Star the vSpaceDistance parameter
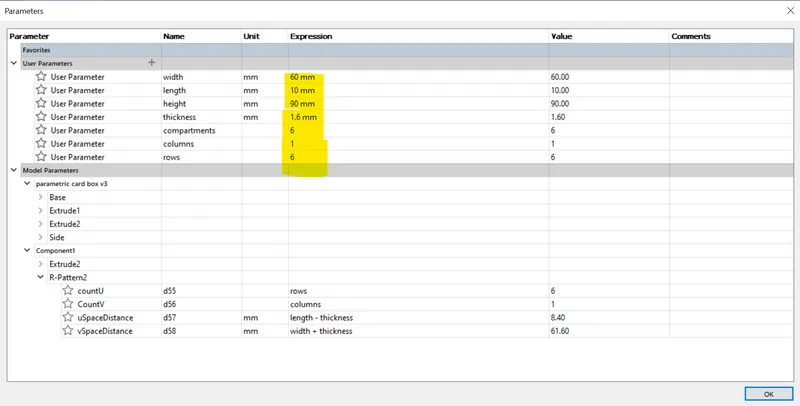This screenshot has height=406, width=800. point(68,331)
